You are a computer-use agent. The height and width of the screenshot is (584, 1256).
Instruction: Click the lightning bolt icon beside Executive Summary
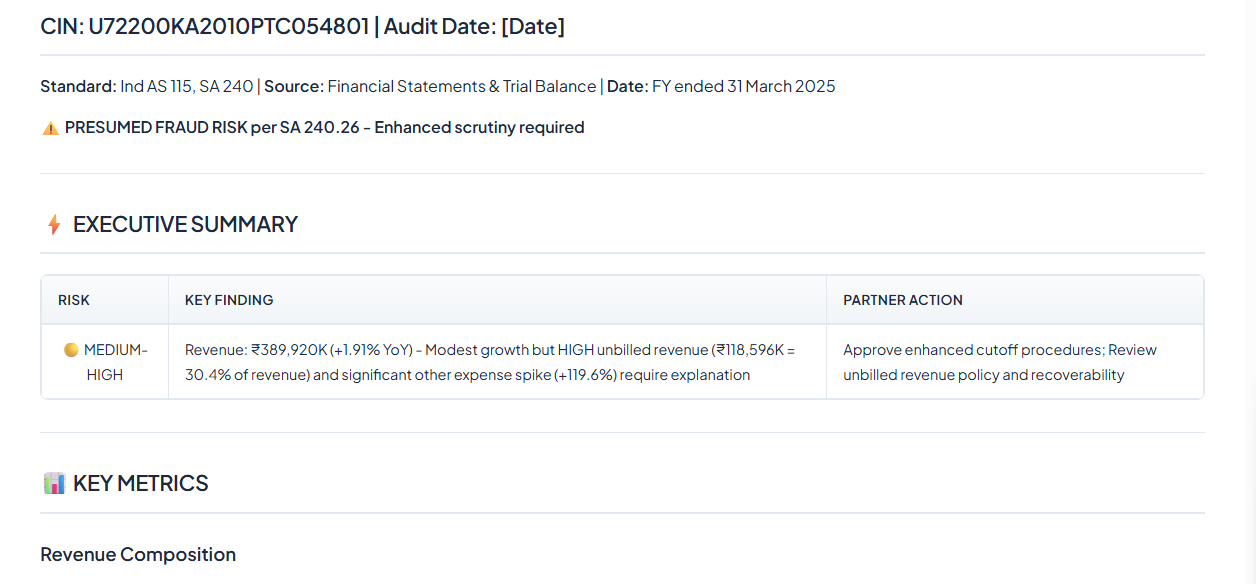coord(54,225)
